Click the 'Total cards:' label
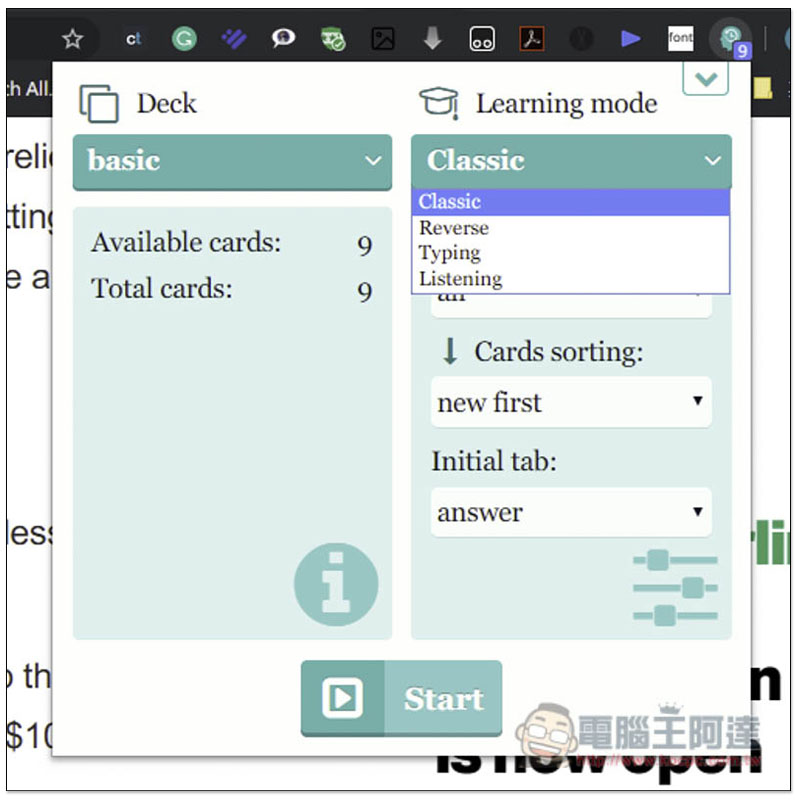Viewport: 797px width, 800px height. (162, 288)
